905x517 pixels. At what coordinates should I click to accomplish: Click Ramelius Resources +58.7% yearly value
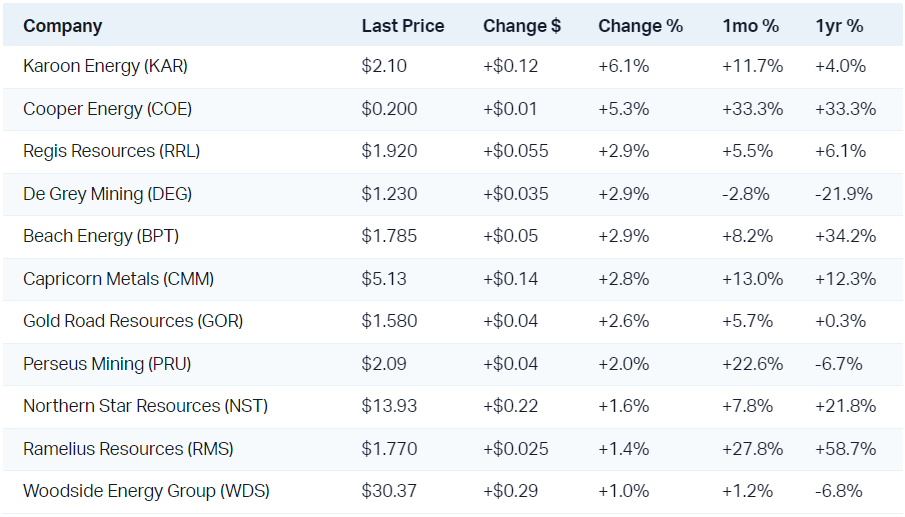(x=845, y=449)
